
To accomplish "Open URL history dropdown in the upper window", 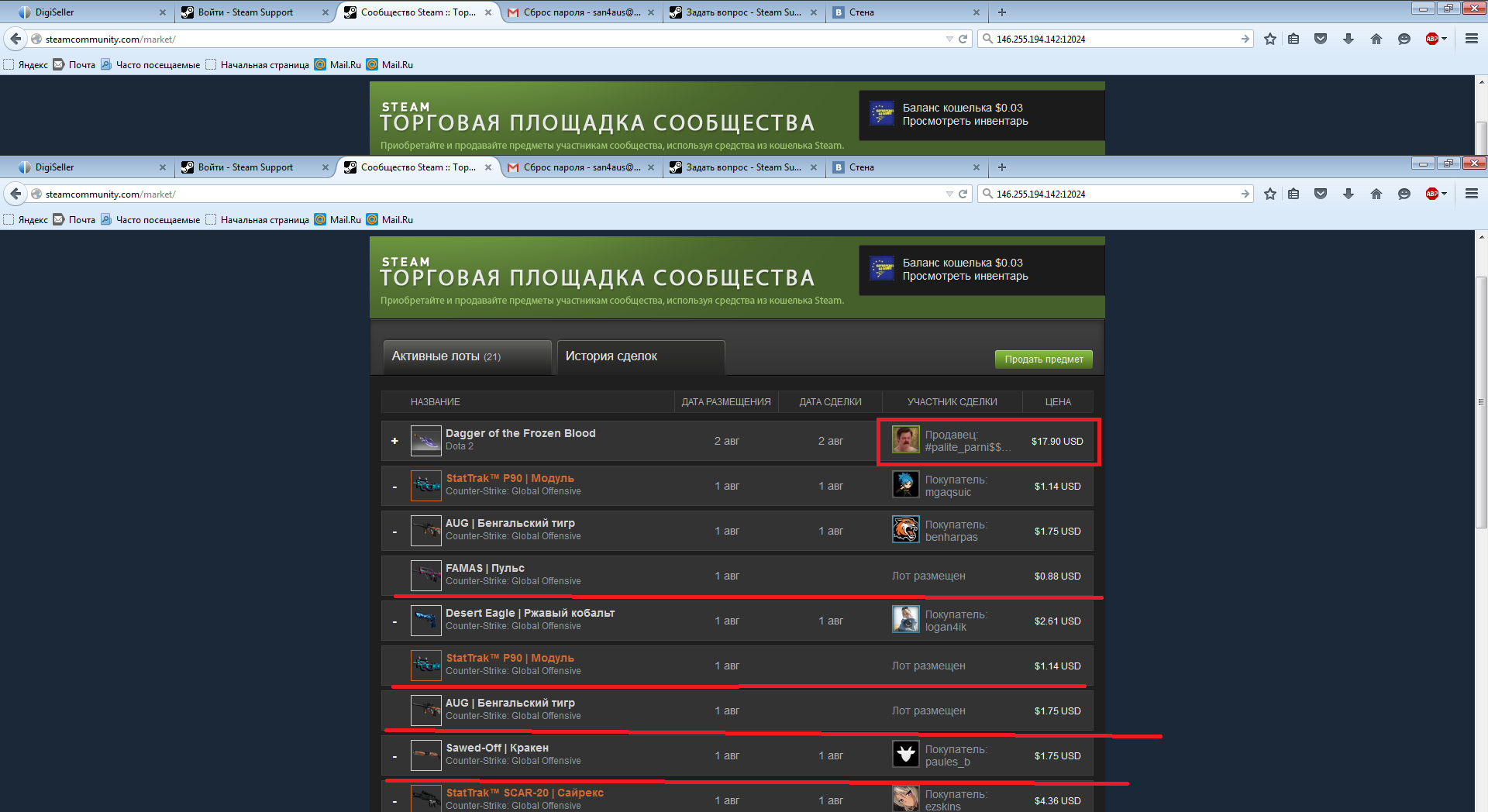I will click(x=949, y=39).
